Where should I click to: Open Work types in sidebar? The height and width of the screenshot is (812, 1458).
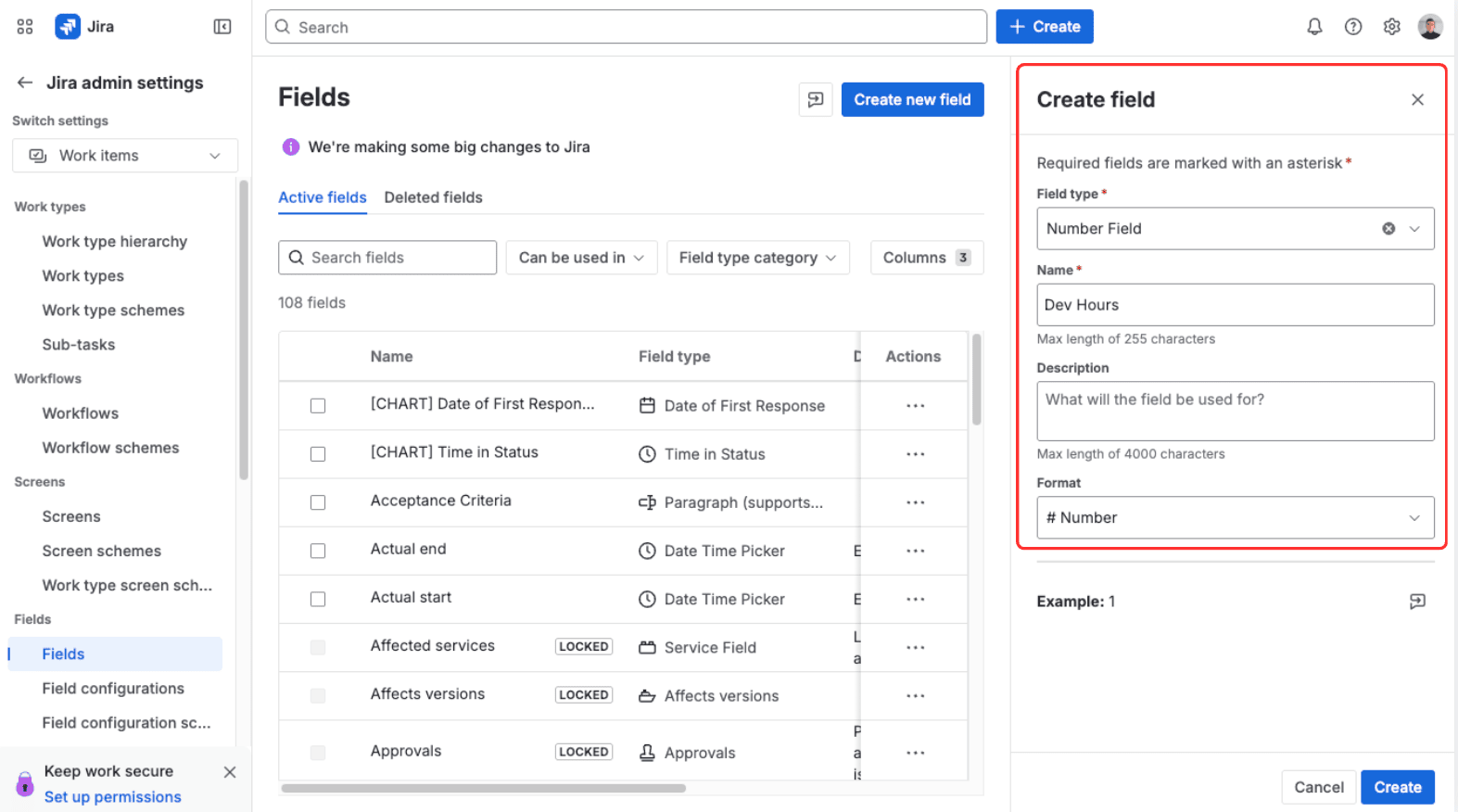[83, 276]
